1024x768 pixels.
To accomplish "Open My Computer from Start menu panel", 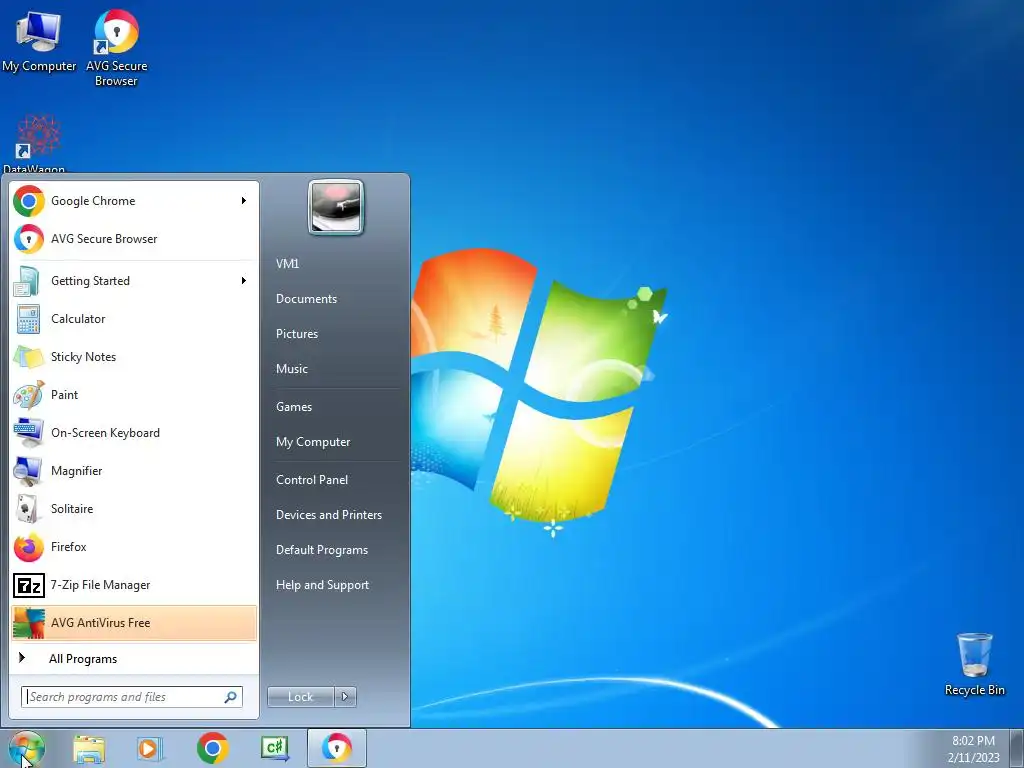I will [x=337, y=442].
